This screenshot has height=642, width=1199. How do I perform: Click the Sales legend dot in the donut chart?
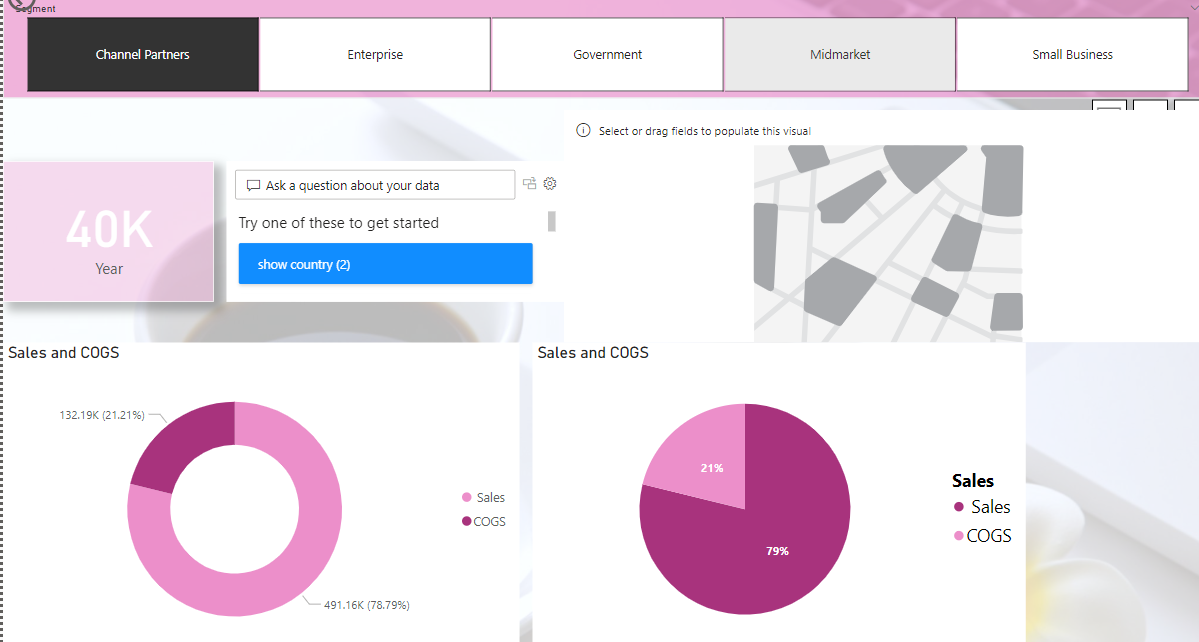tap(466, 498)
